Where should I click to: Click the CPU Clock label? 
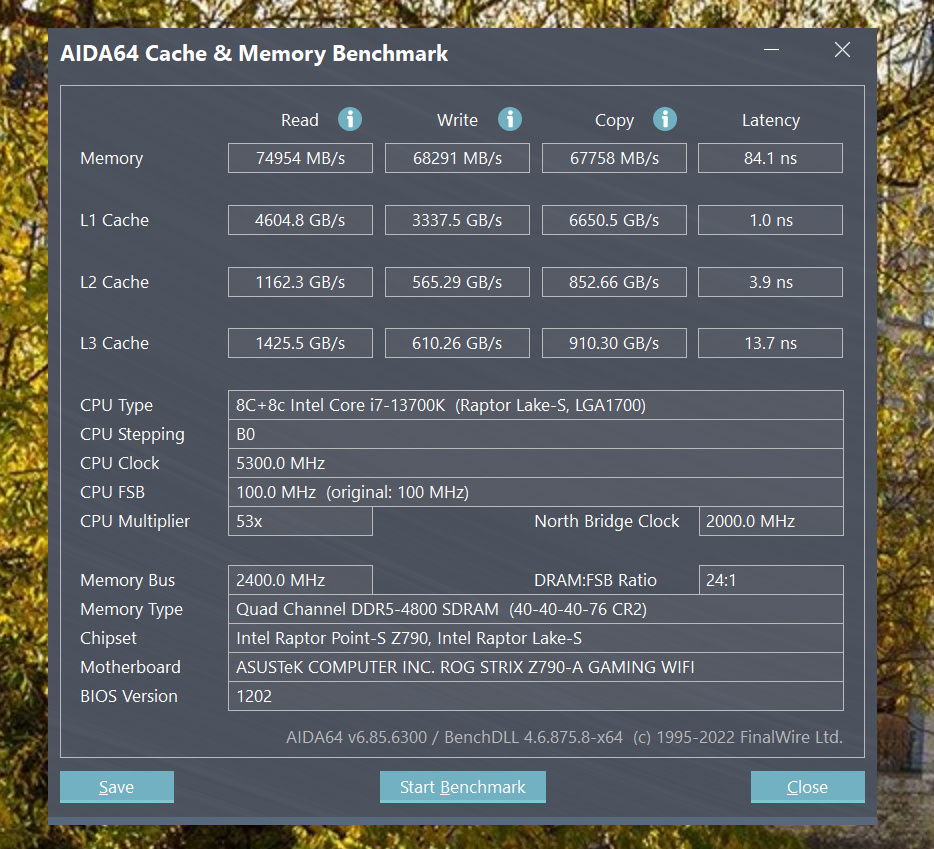pos(120,463)
